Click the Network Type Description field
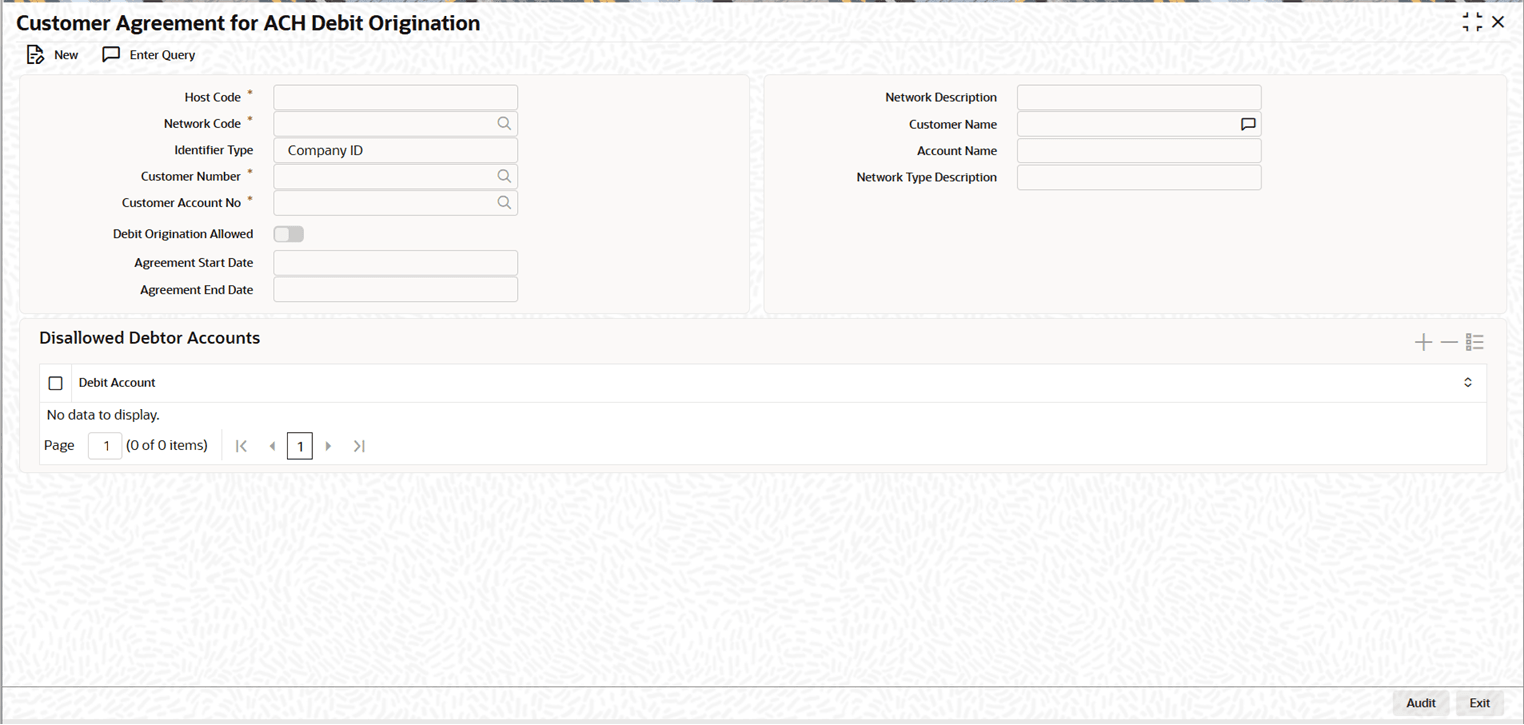1524x725 pixels. (x=1139, y=177)
